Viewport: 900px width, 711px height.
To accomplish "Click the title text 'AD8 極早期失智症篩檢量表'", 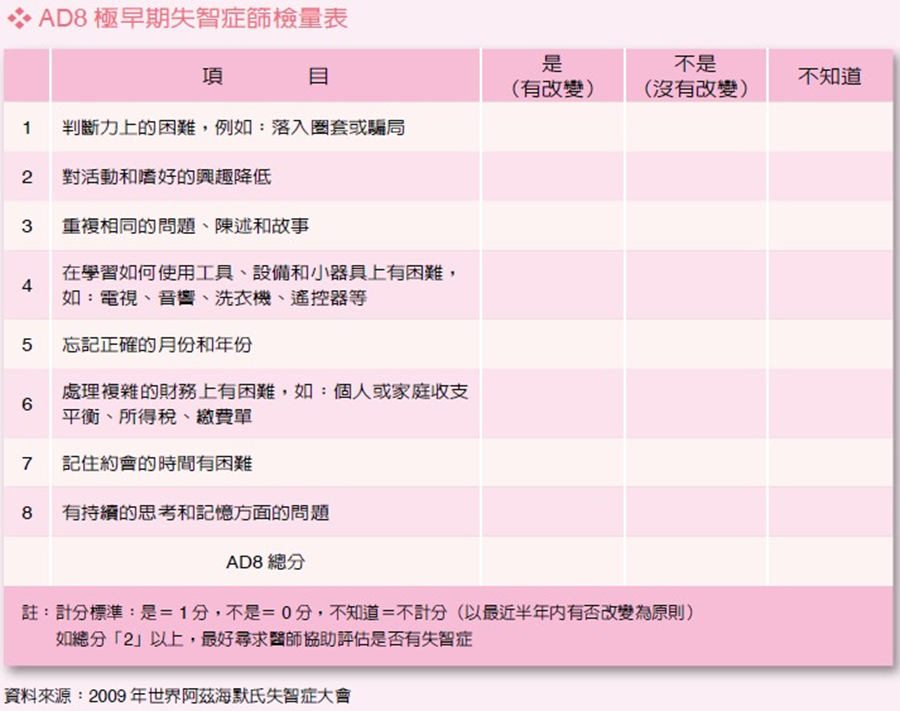I will [193, 18].
